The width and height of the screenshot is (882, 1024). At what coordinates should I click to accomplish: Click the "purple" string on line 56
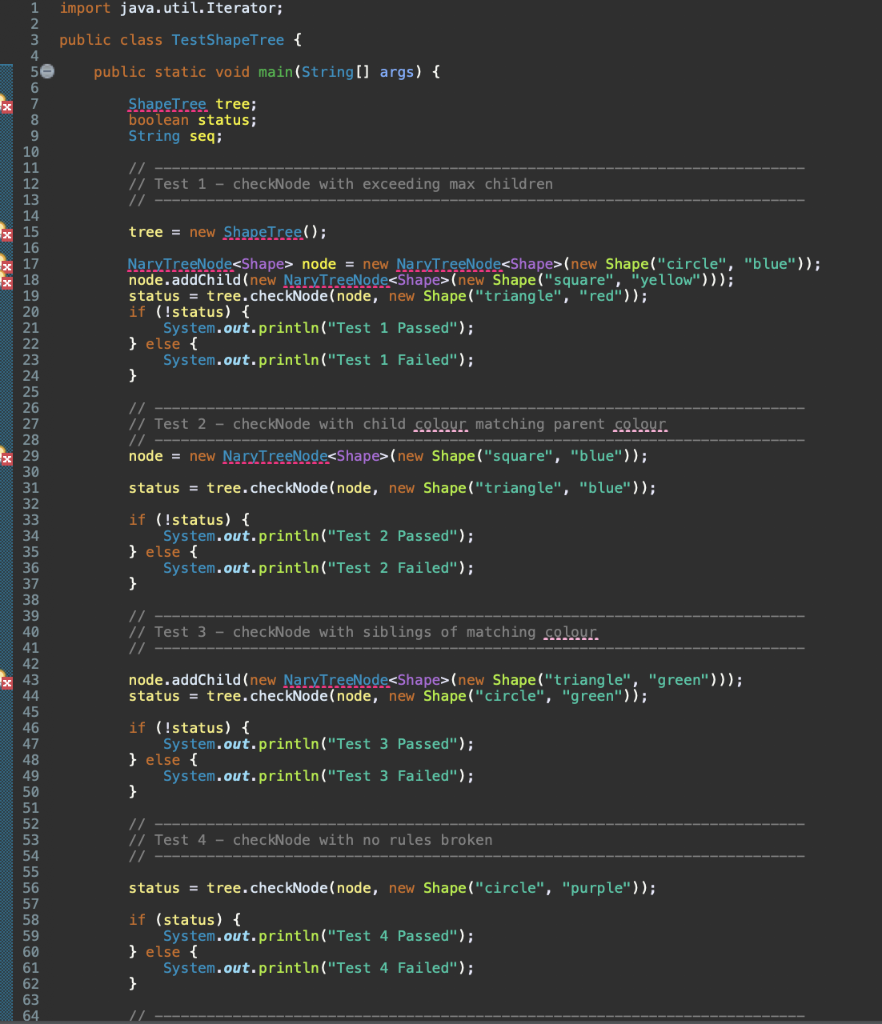tap(596, 888)
